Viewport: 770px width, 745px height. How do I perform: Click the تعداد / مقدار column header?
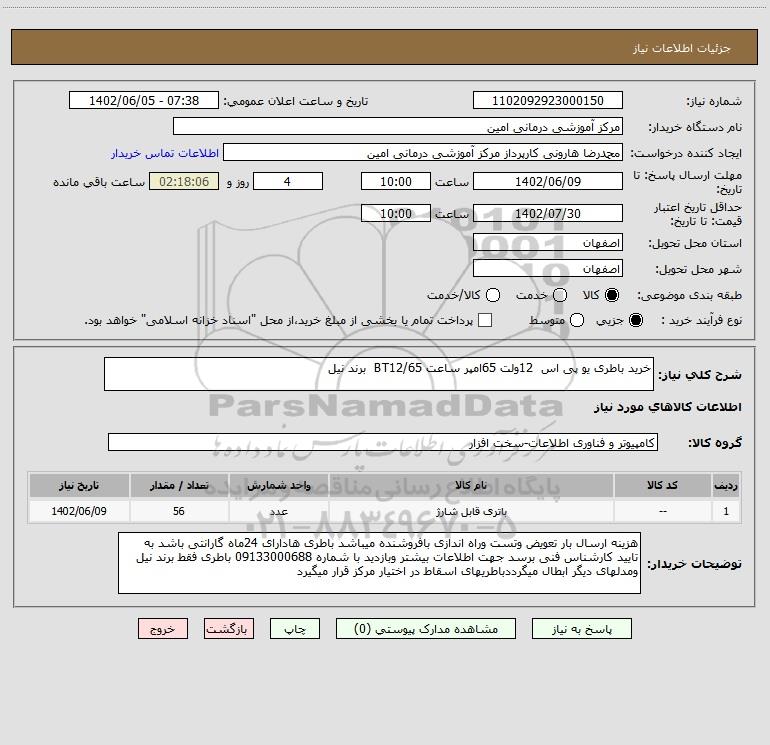[179, 485]
